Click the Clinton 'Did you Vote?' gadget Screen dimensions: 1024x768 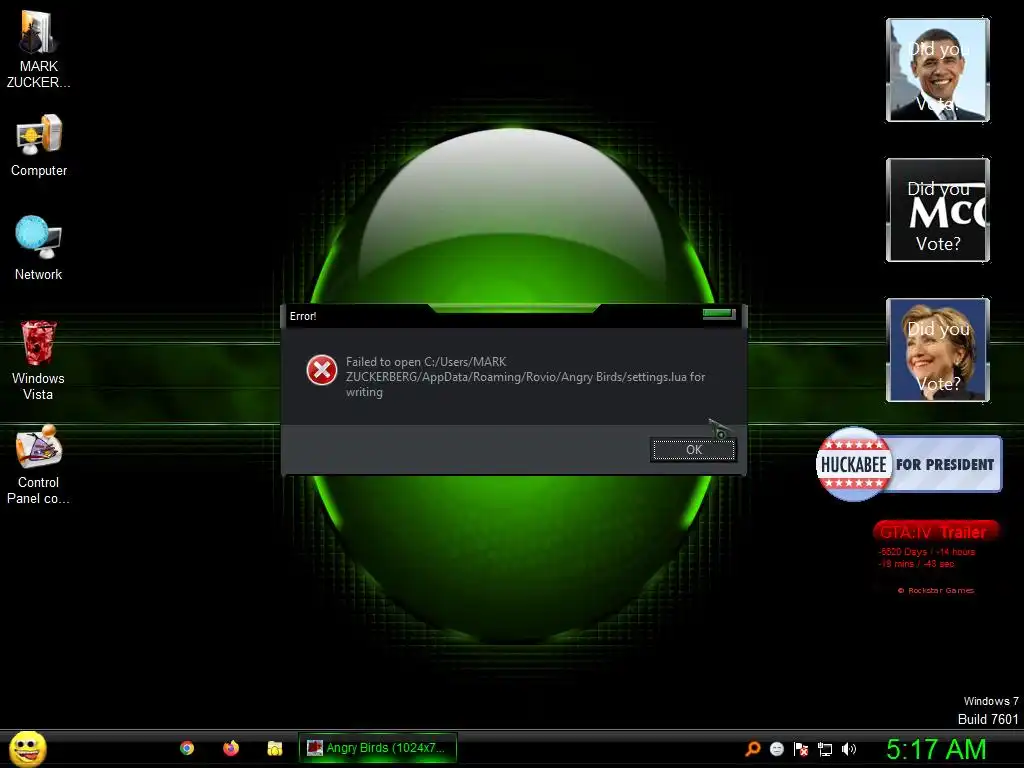click(938, 349)
